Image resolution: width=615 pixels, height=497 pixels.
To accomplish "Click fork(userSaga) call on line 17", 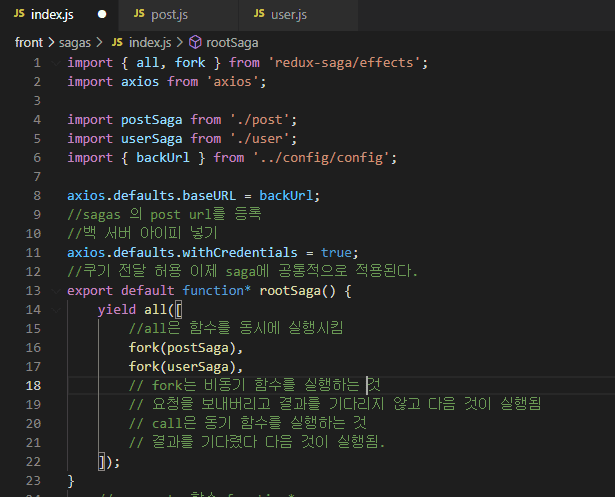I will pyautogui.click(x=182, y=367).
